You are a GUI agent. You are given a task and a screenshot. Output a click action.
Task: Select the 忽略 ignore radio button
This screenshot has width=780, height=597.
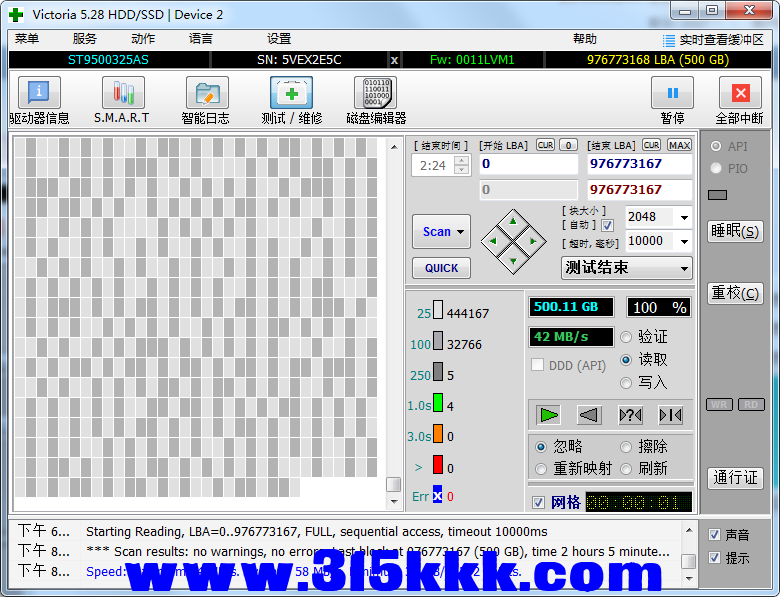541,447
